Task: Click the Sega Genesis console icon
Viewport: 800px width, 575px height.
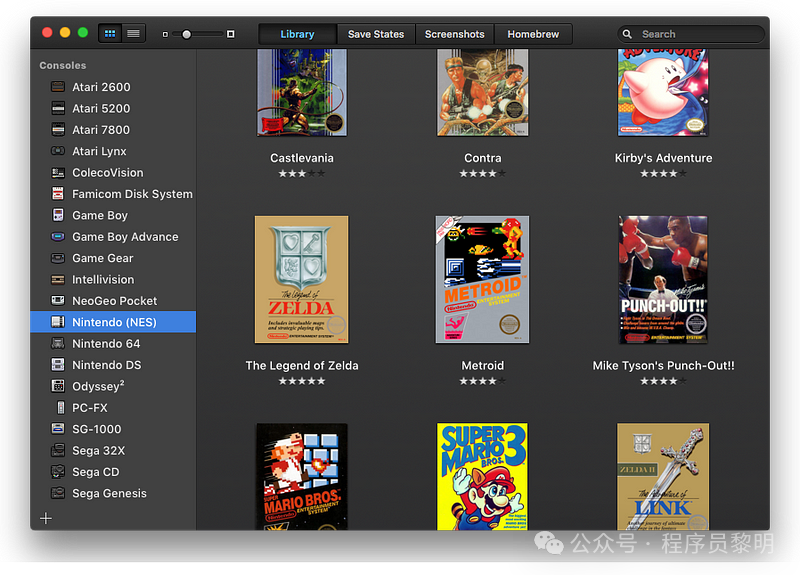Action: point(58,493)
